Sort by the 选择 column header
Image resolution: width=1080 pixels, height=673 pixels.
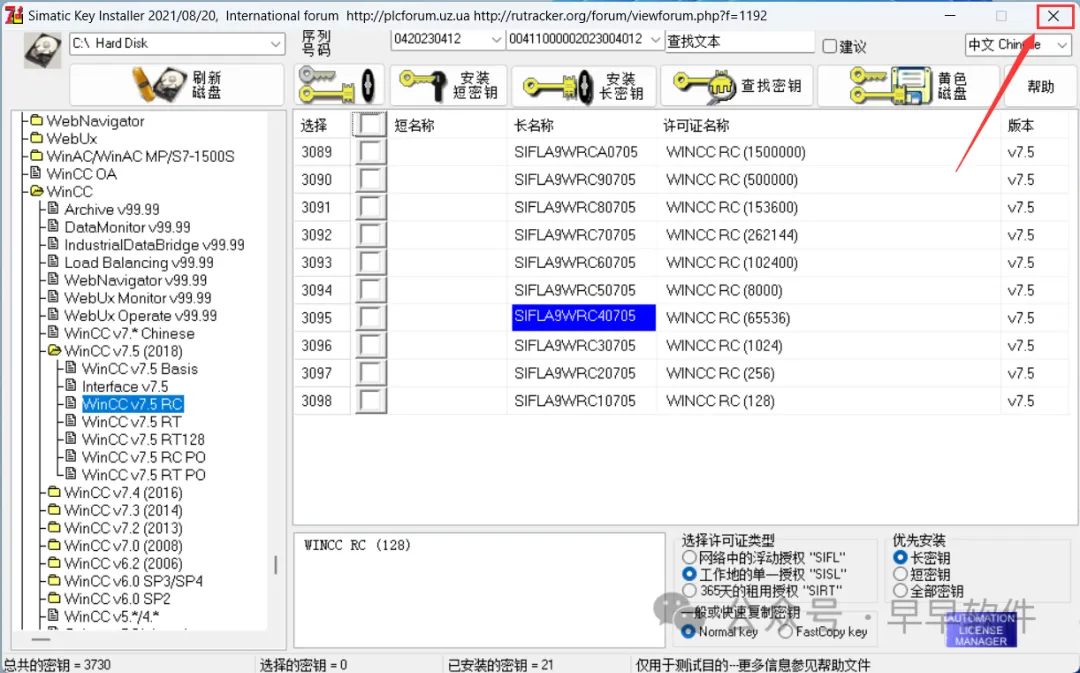[x=314, y=125]
